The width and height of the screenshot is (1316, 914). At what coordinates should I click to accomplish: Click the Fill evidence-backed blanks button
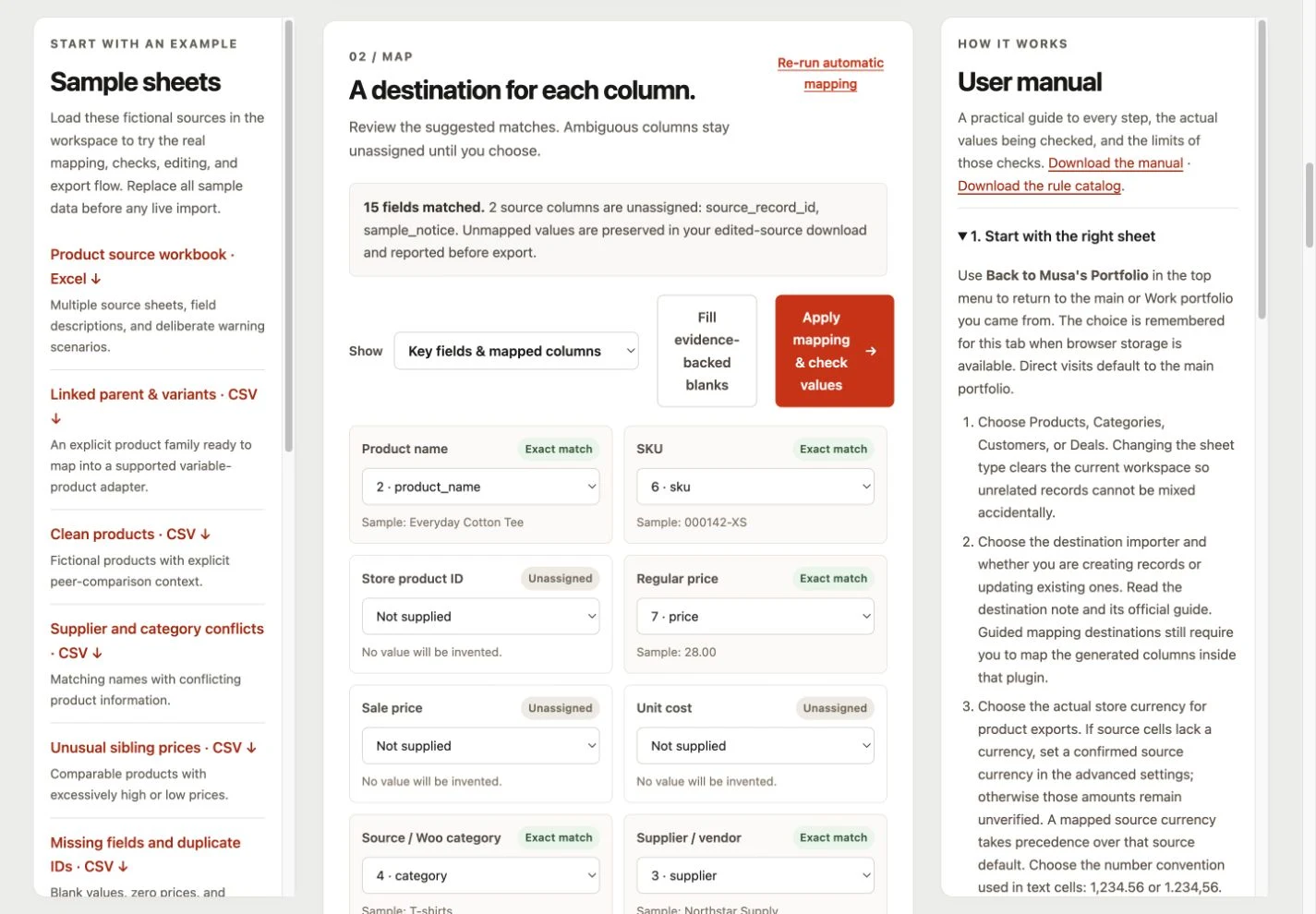pyautogui.click(x=706, y=351)
